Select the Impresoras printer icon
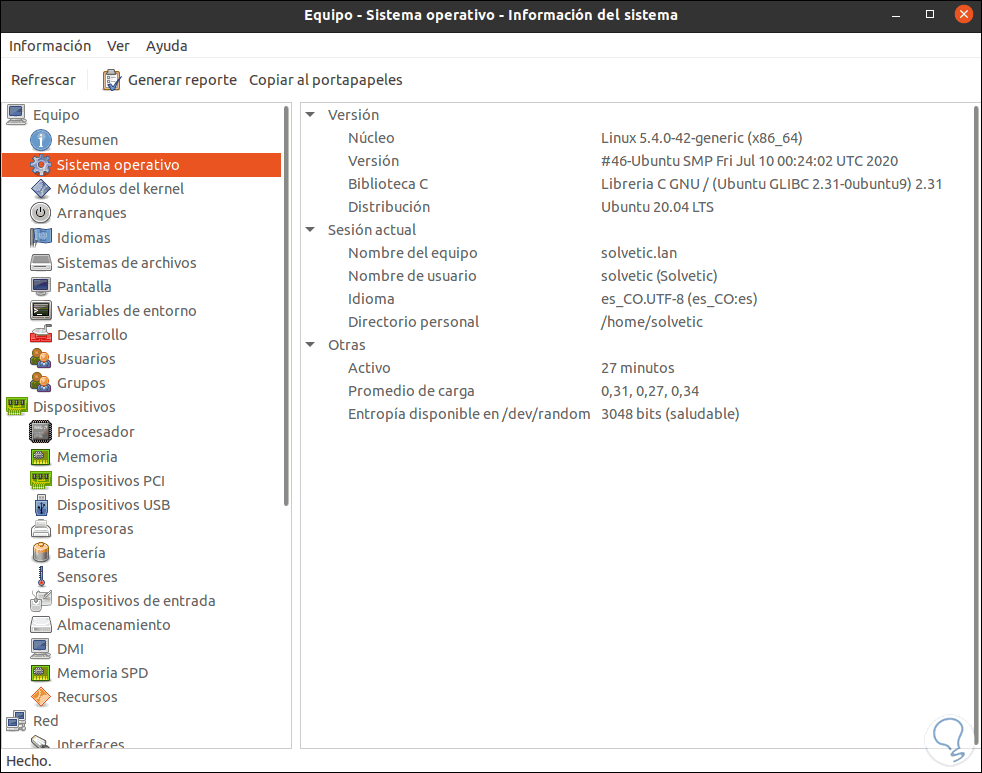The height and width of the screenshot is (773, 982). [40, 529]
